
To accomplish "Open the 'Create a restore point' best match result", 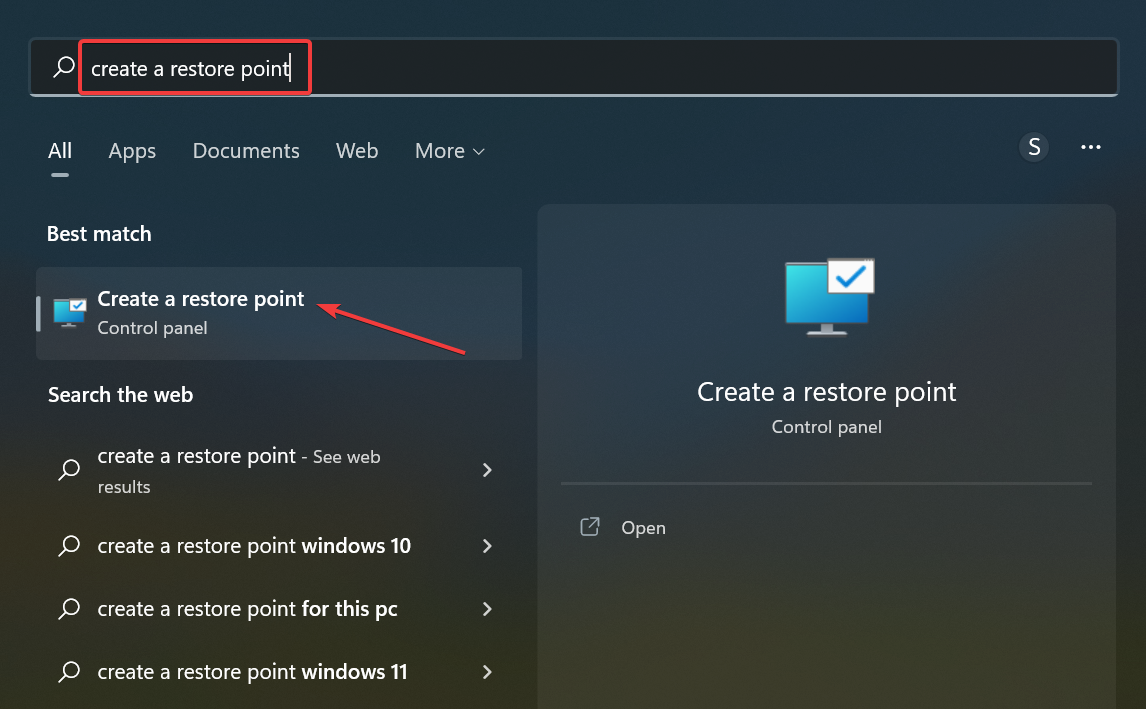I will point(279,313).
